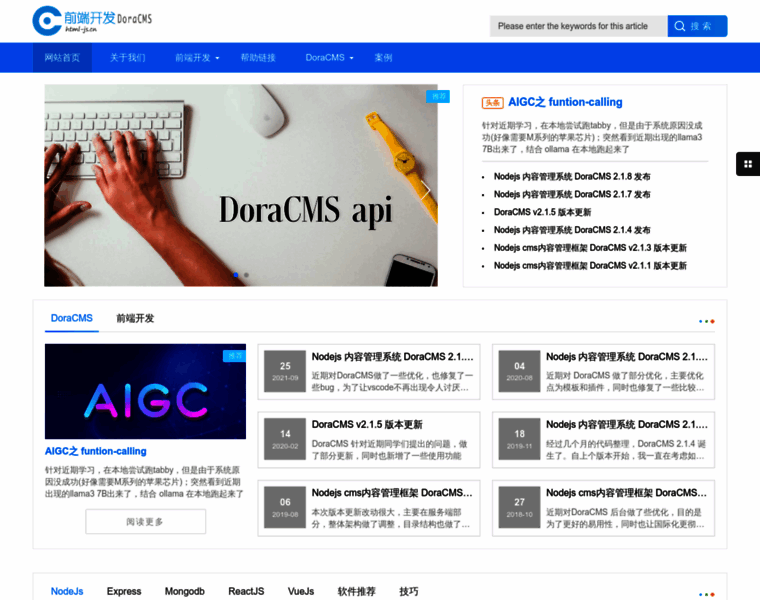Open DoraCMS v2.1.1 版本更新 list link
Viewport: 760px width, 600px height.
(590, 266)
